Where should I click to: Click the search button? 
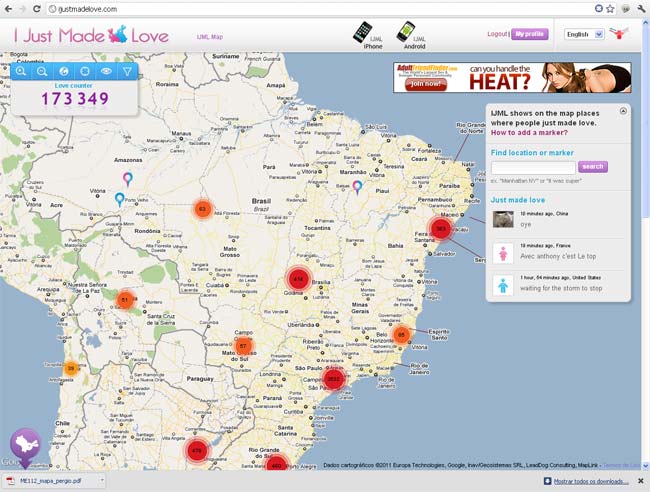[x=593, y=167]
